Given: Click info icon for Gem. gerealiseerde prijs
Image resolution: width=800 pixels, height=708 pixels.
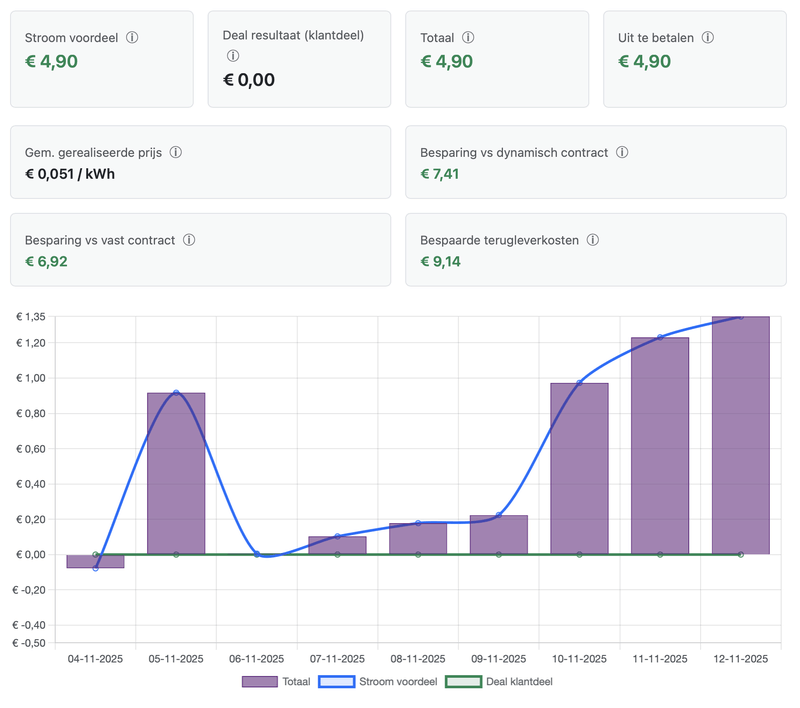Looking at the screenshot, I should [176, 153].
